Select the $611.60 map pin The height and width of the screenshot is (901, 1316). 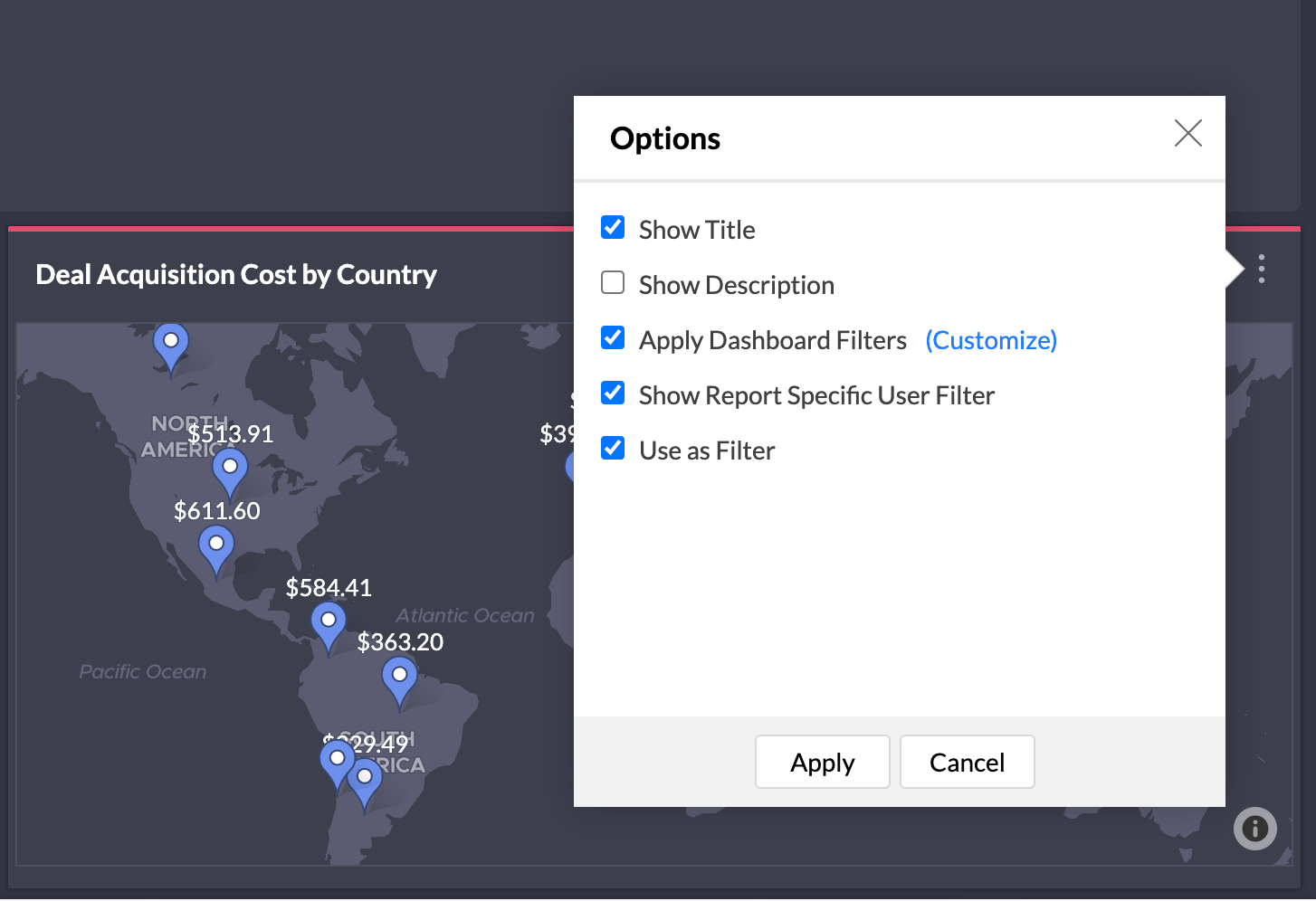coord(216,550)
